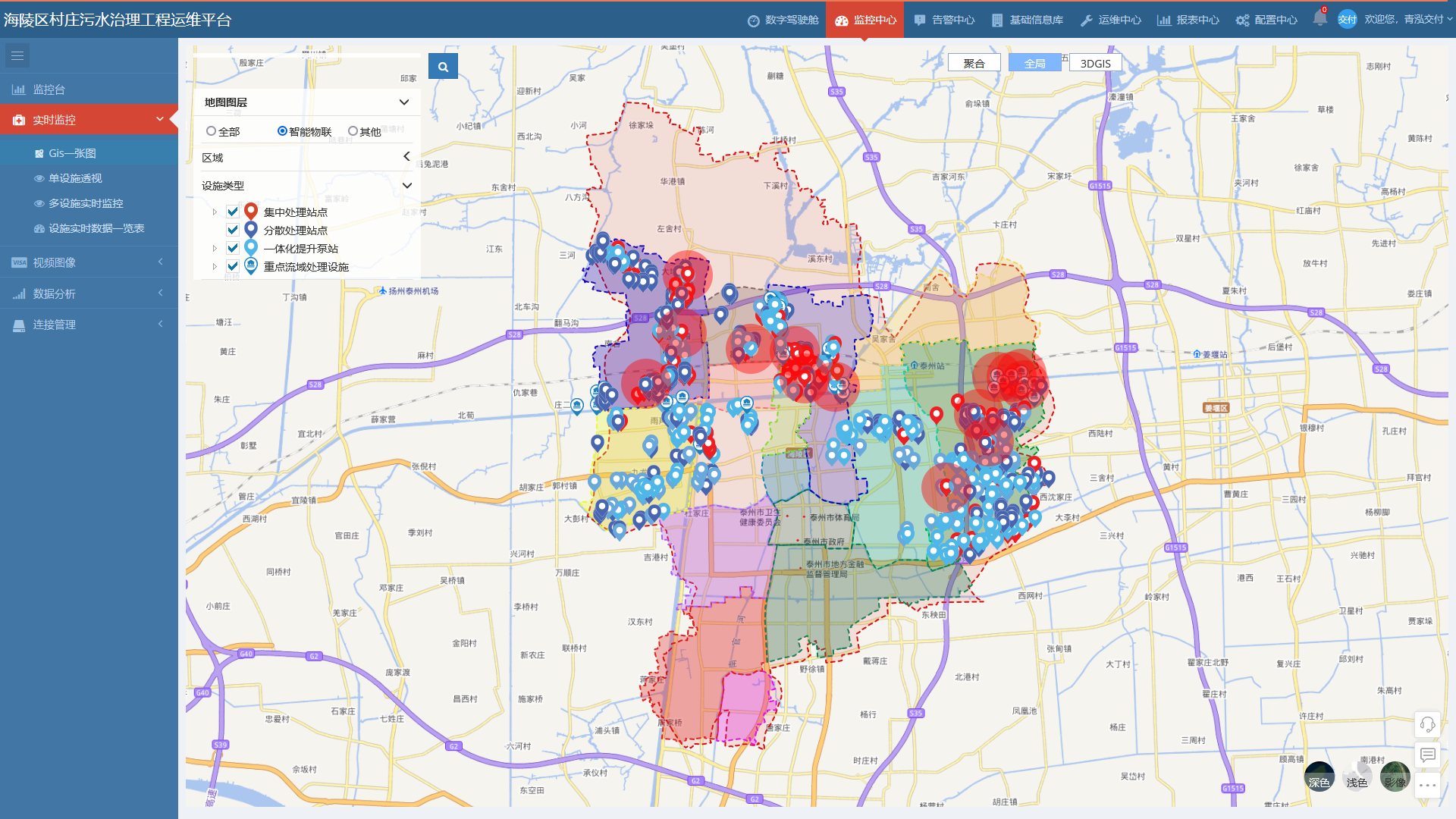Open the 数字驾驶舱 top menu
The image size is (1456, 819).
[783, 20]
